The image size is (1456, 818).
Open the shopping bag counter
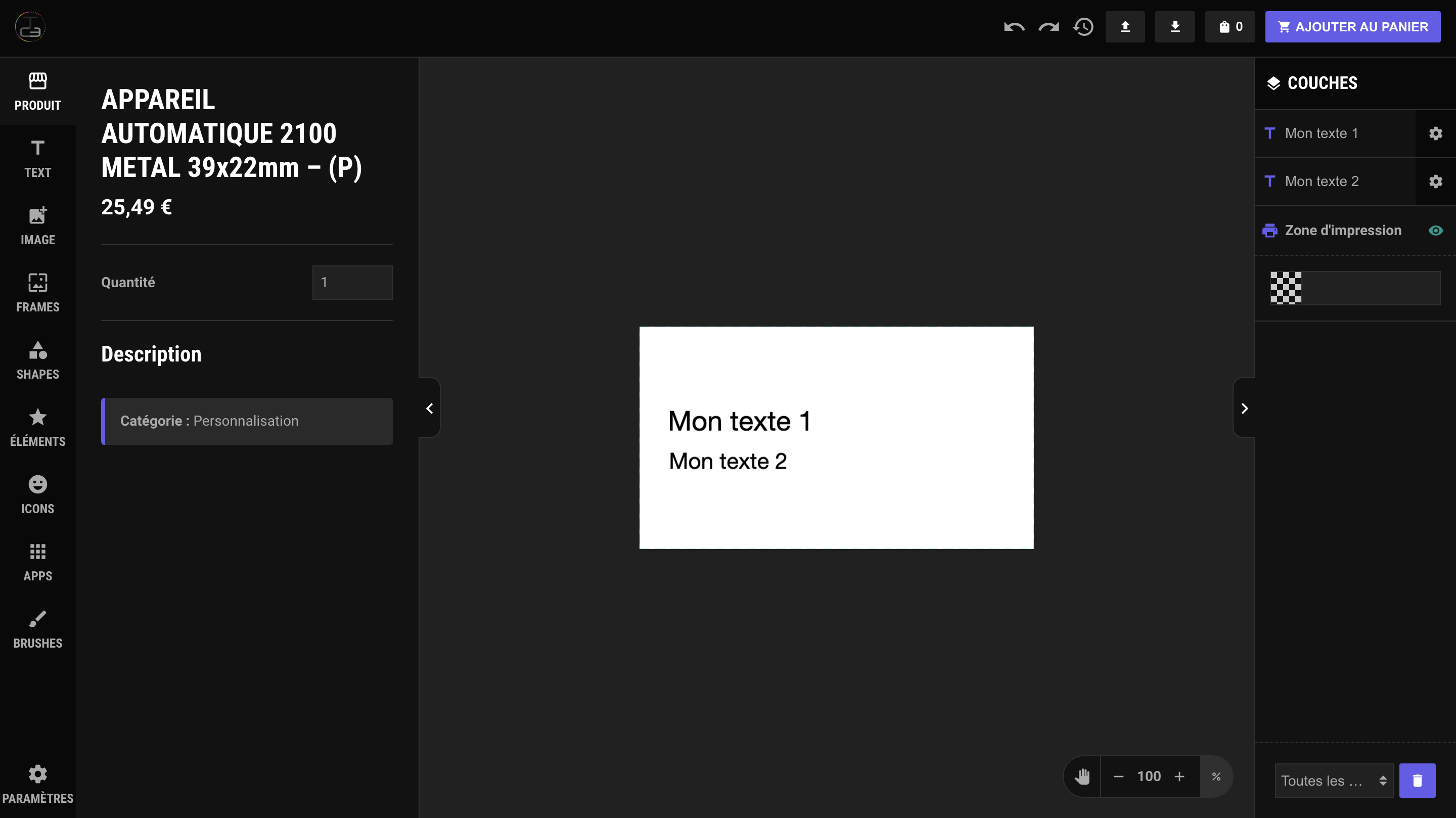click(x=1230, y=27)
